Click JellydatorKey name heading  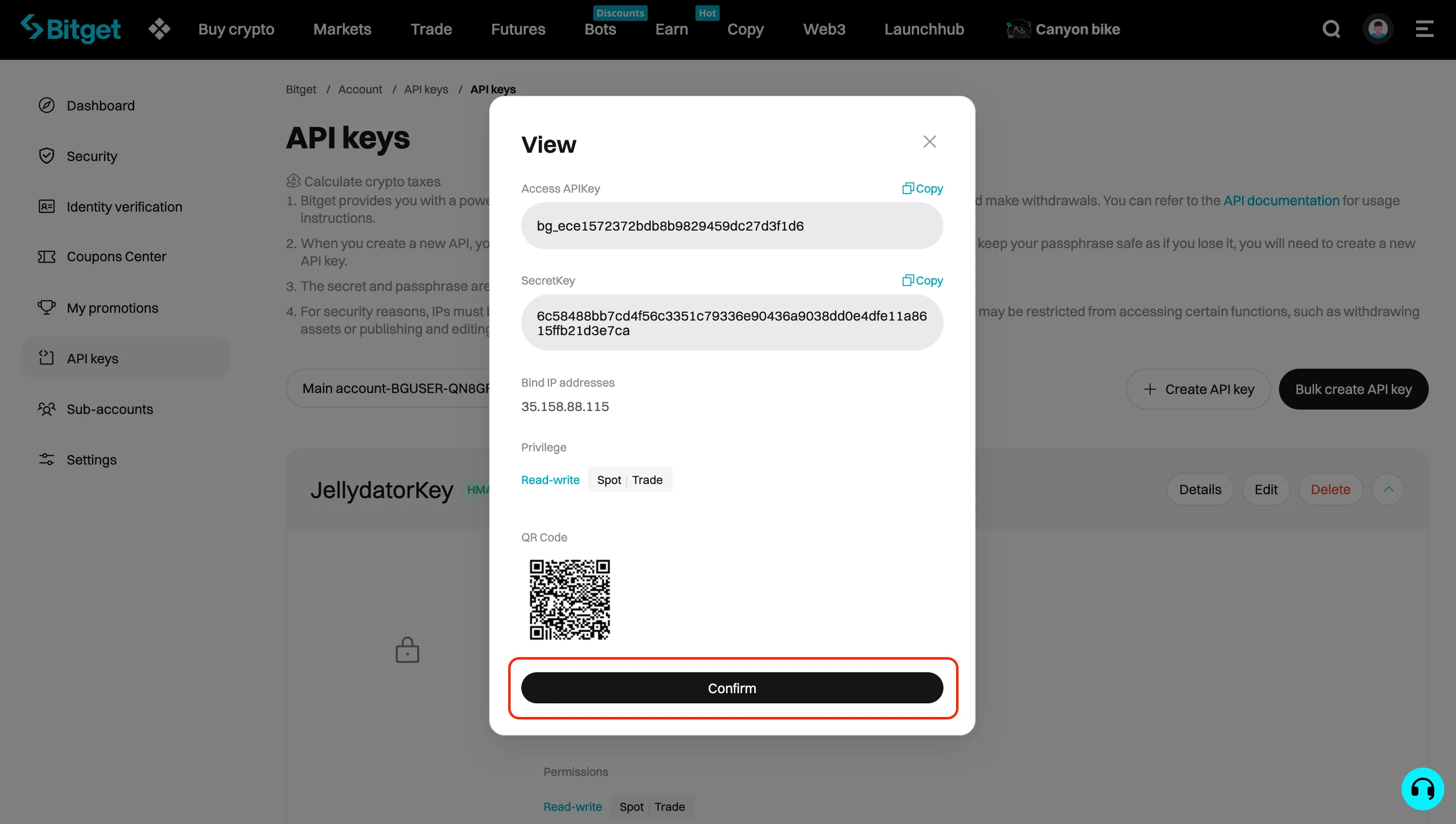click(382, 489)
